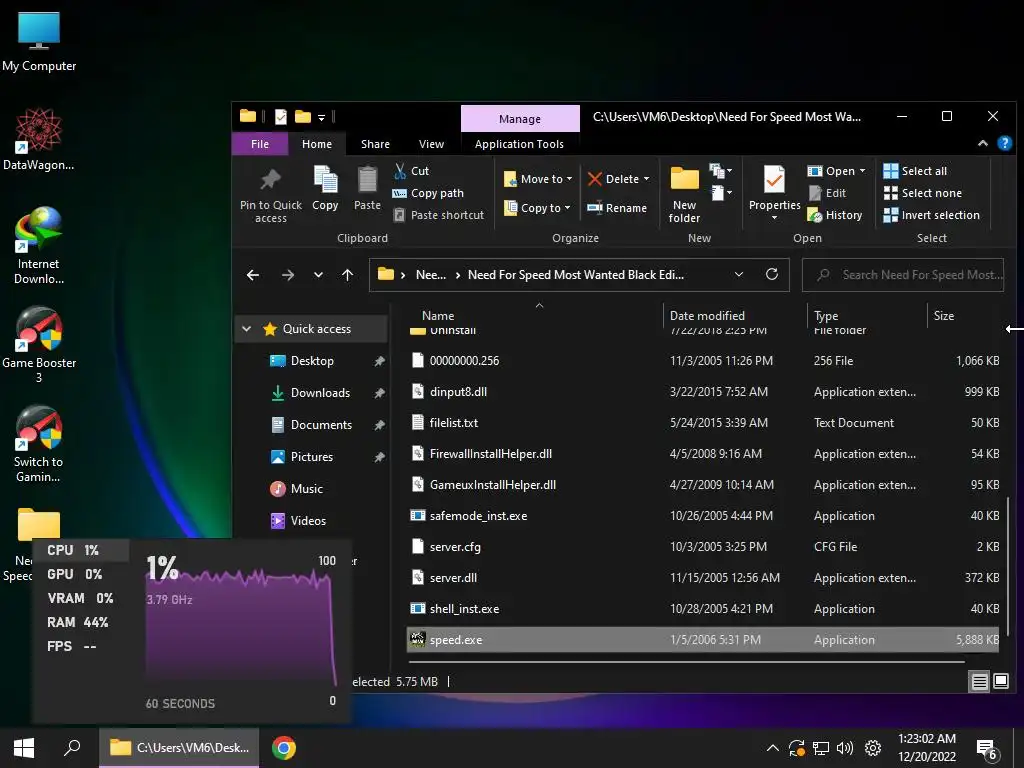Sort files by the Date modified column header

pos(707,315)
